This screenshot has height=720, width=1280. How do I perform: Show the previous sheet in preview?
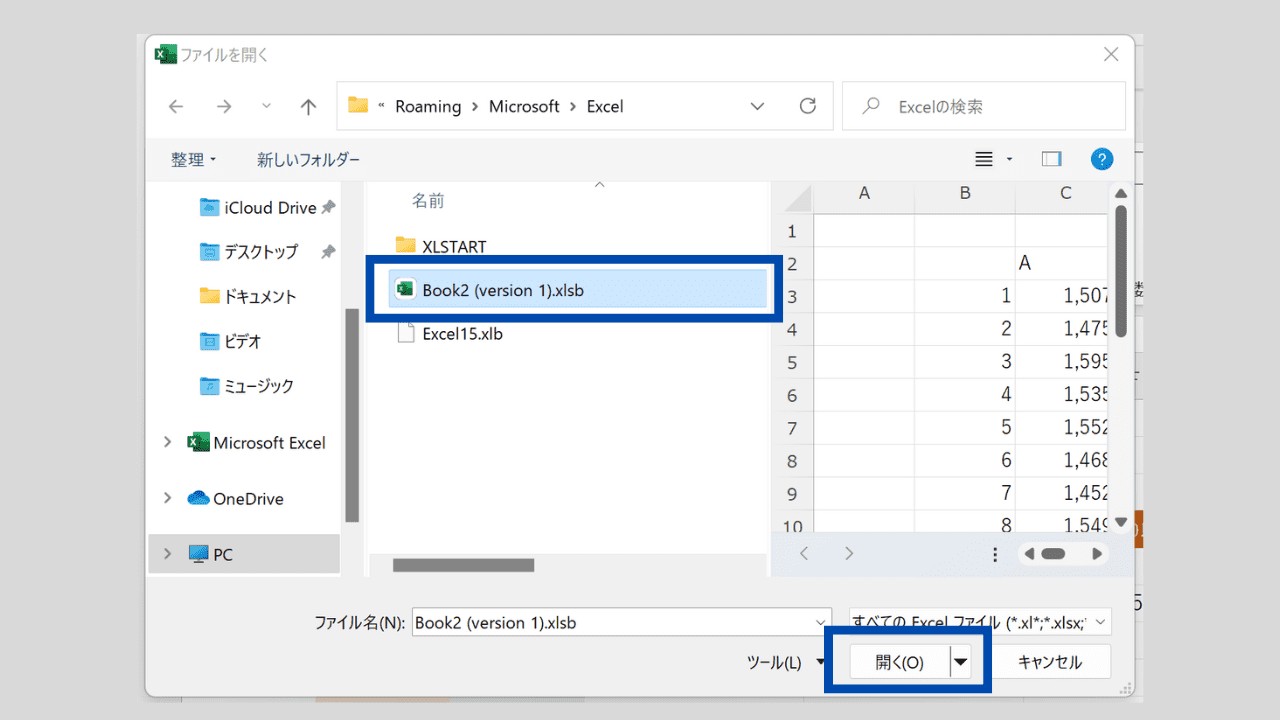[804, 553]
